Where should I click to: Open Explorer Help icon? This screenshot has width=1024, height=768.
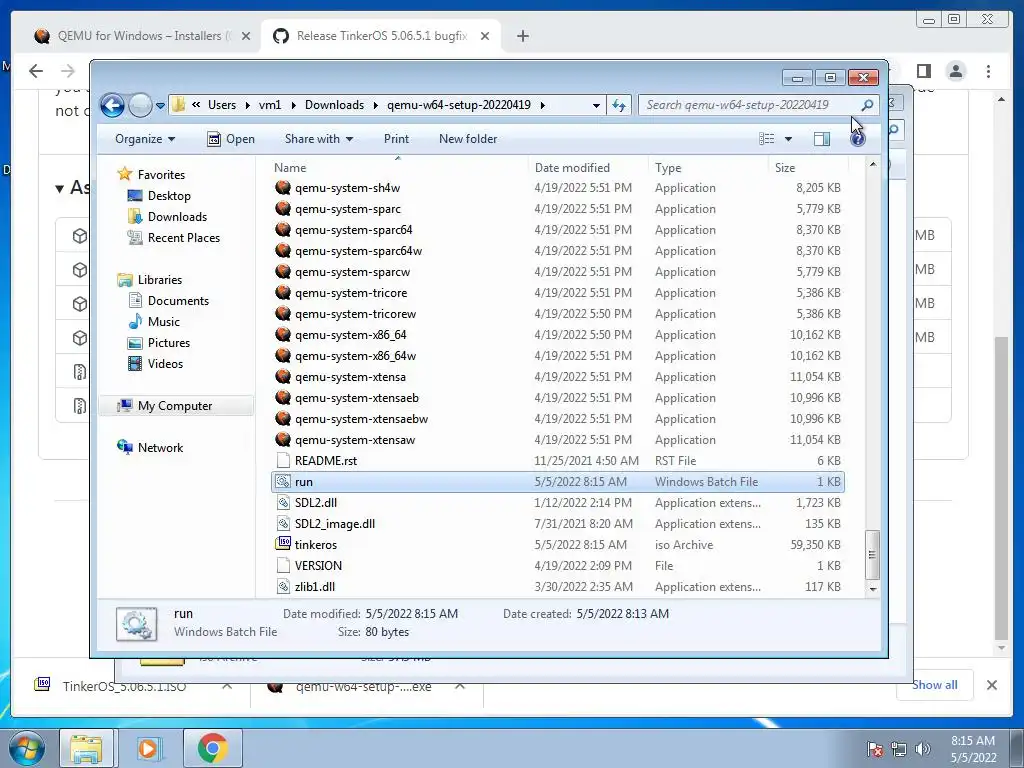pyautogui.click(x=857, y=138)
